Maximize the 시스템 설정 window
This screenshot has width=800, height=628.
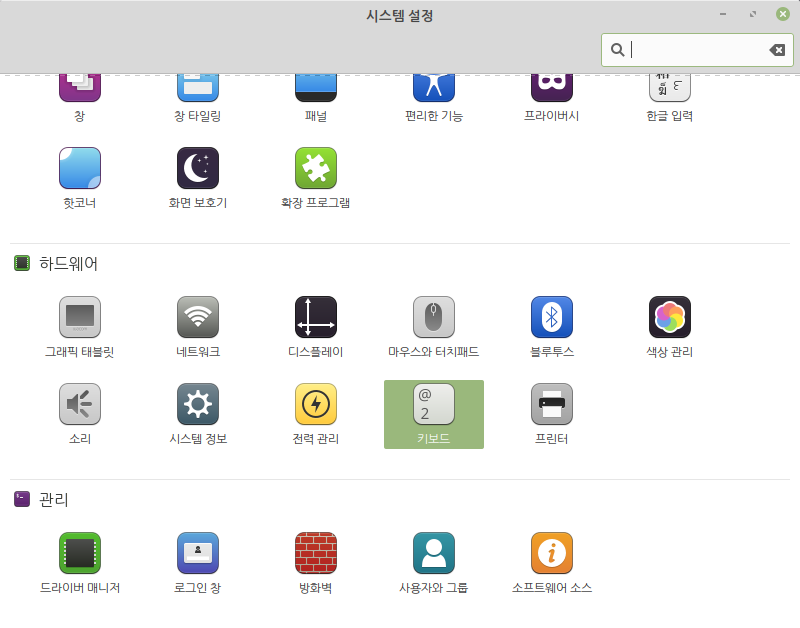[x=753, y=14]
